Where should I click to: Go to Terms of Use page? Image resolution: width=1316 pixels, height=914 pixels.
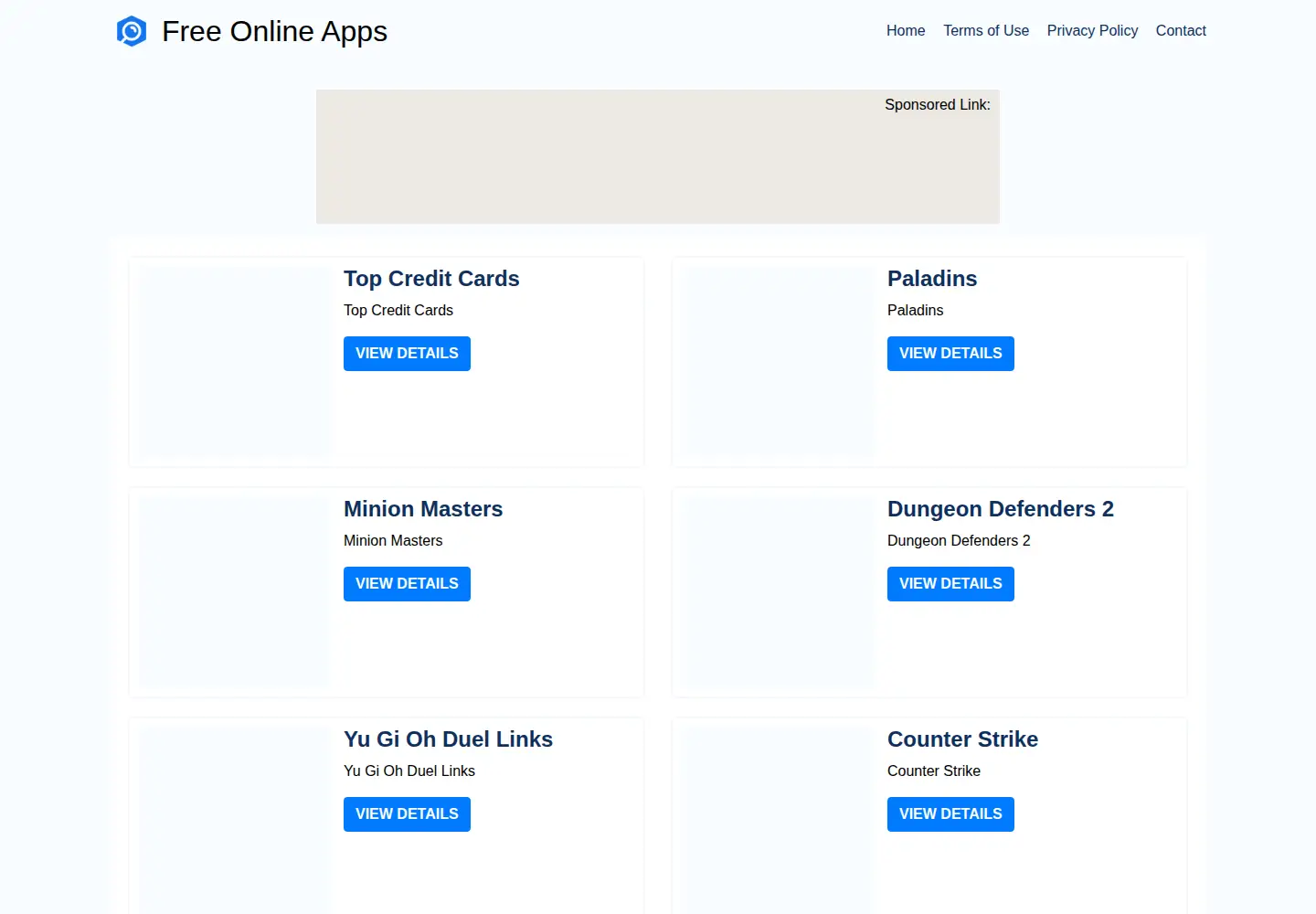coord(986,31)
